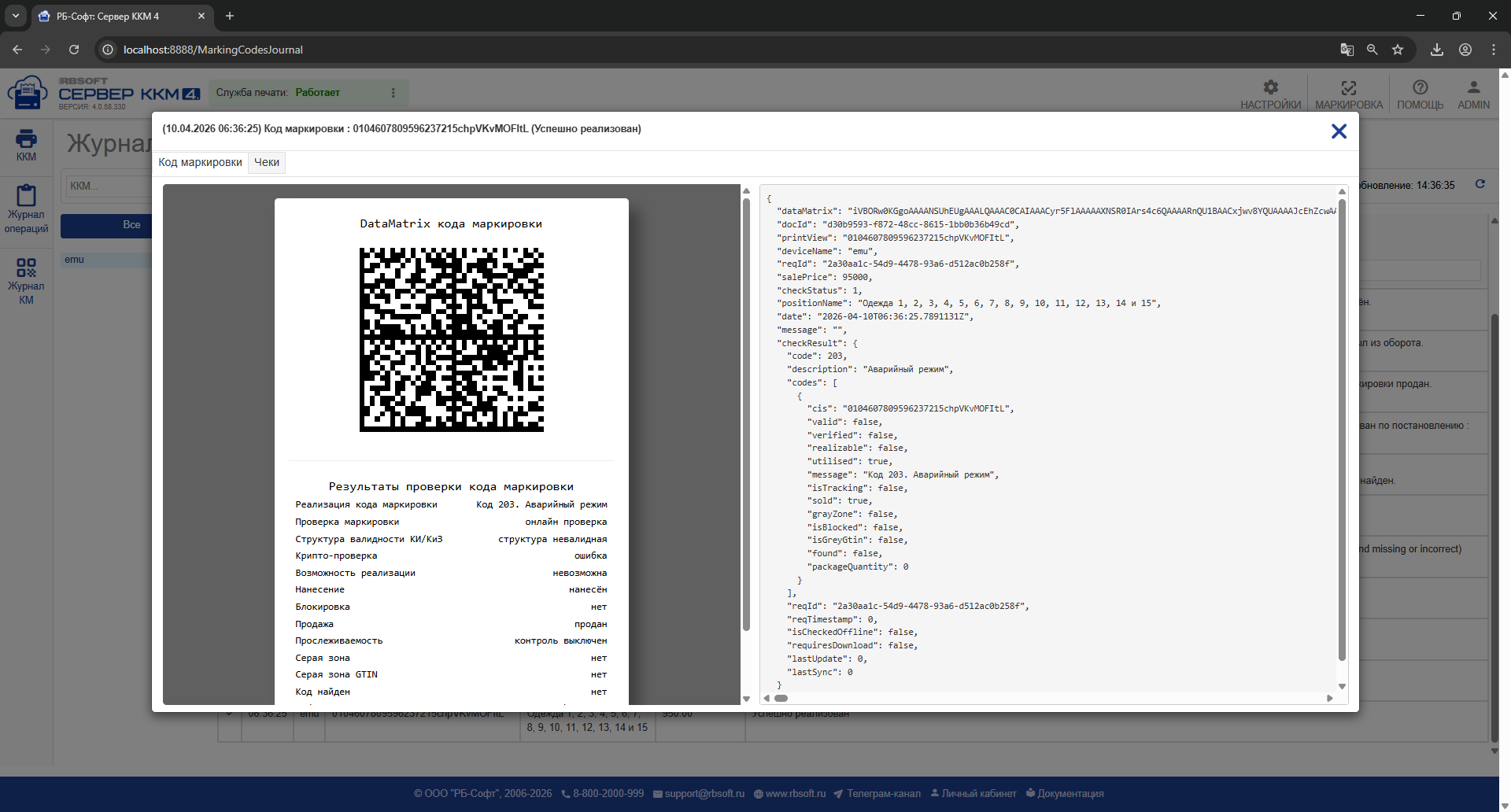Image resolution: width=1511 pixels, height=812 pixels.
Task: Open print service three-dot menu
Action: (393, 93)
